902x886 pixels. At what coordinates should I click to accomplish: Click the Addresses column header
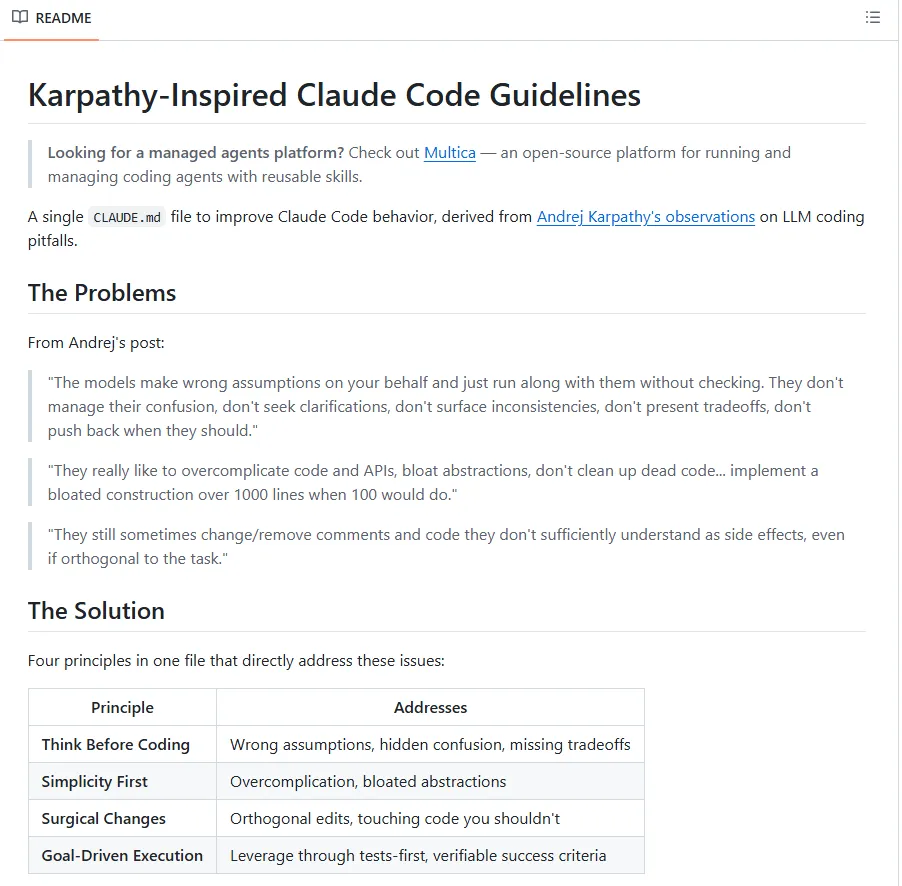tap(430, 707)
